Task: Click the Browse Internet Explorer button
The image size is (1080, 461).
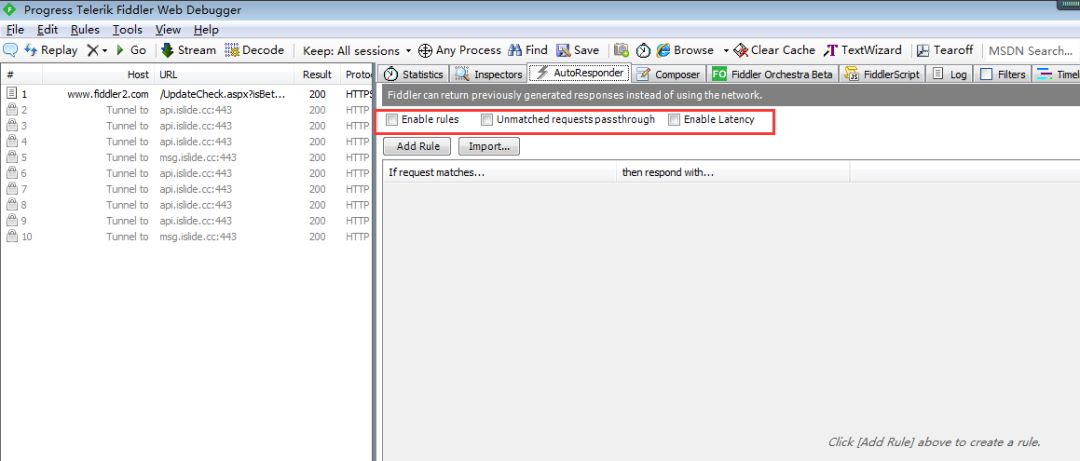Action: pyautogui.click(x=685, y=50)
